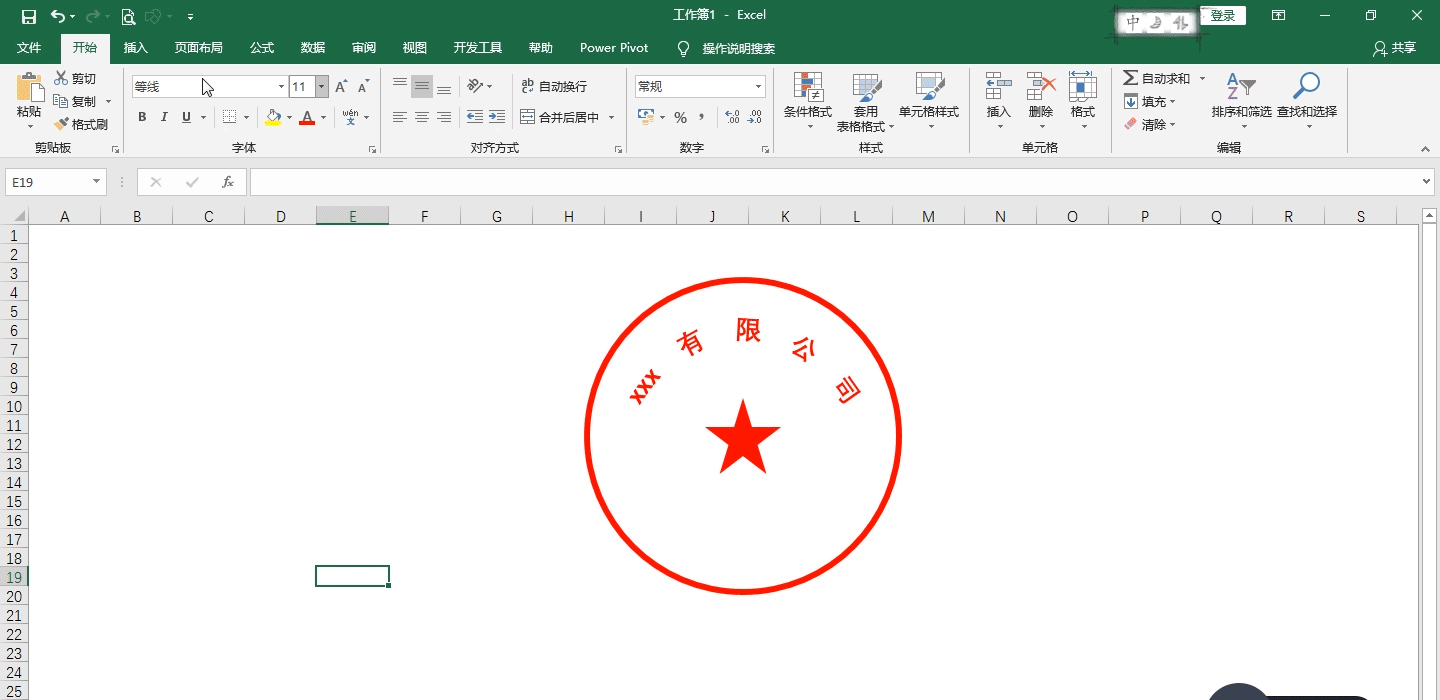Toggle Italic formatting

pos(164,117)
